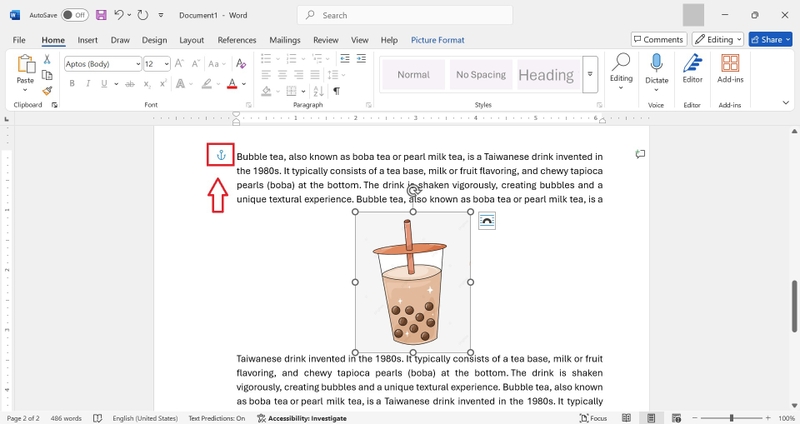Apply text effects with the outlined A icon

click(180, 84)
